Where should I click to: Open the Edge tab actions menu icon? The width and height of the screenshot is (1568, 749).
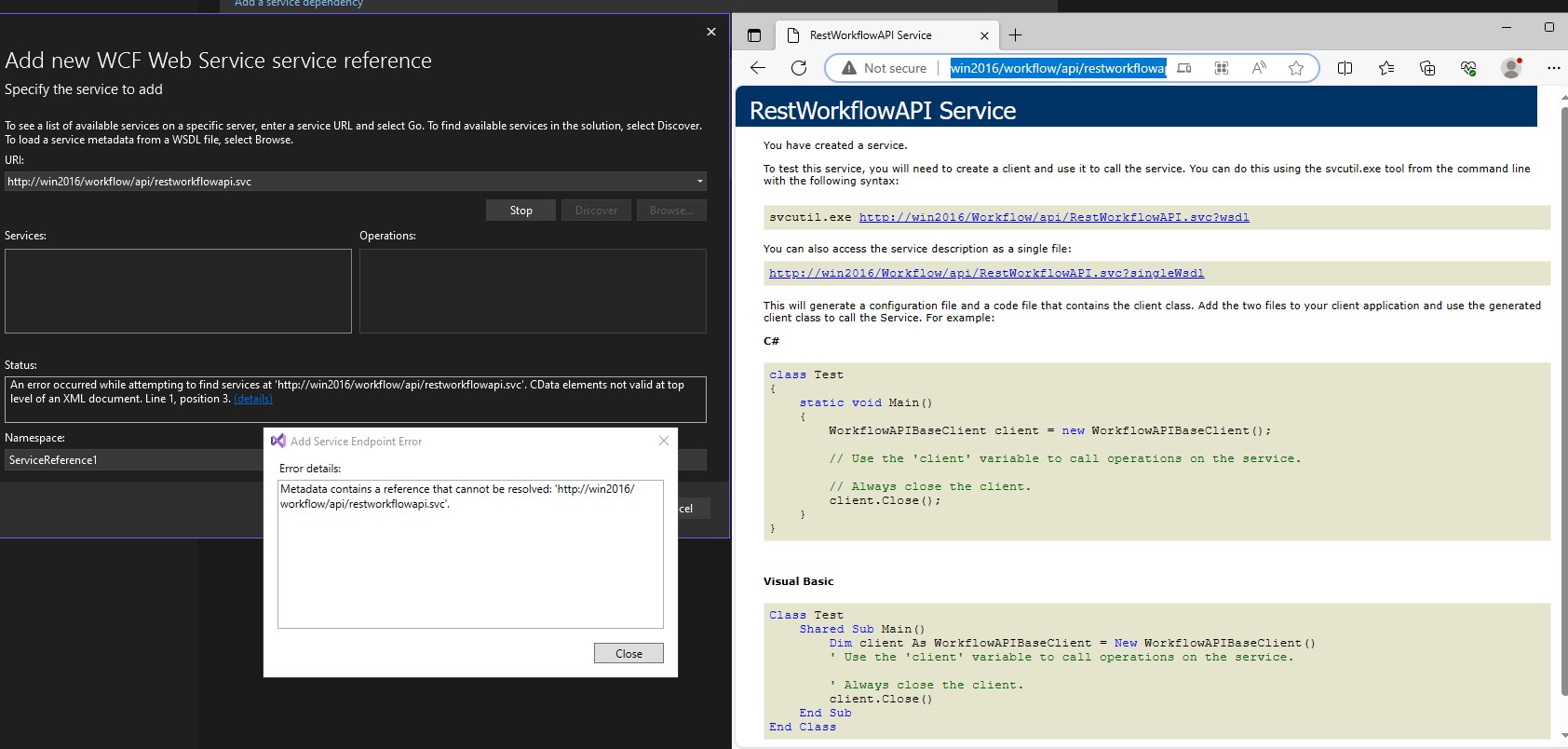[754, 35]
